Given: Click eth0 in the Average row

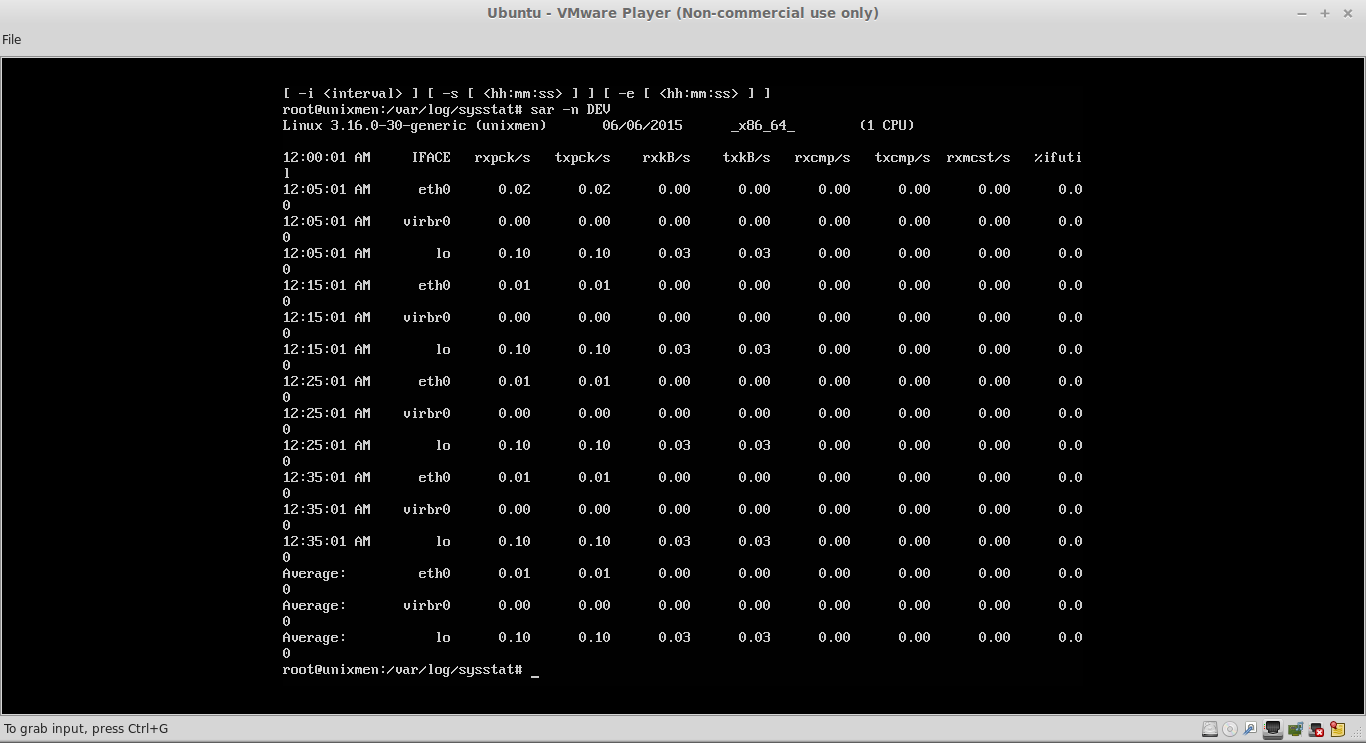Looking at the screenshot, I should point(435,573).
